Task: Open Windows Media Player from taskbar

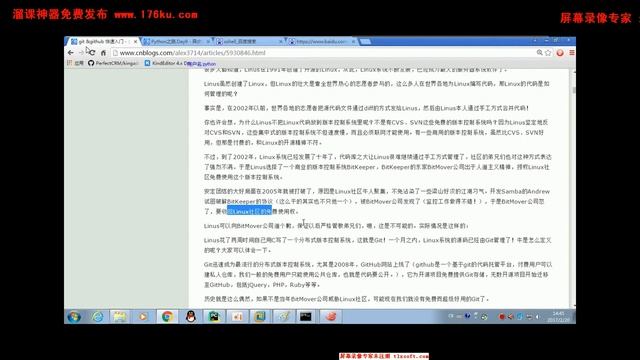Action: [143, 316]
